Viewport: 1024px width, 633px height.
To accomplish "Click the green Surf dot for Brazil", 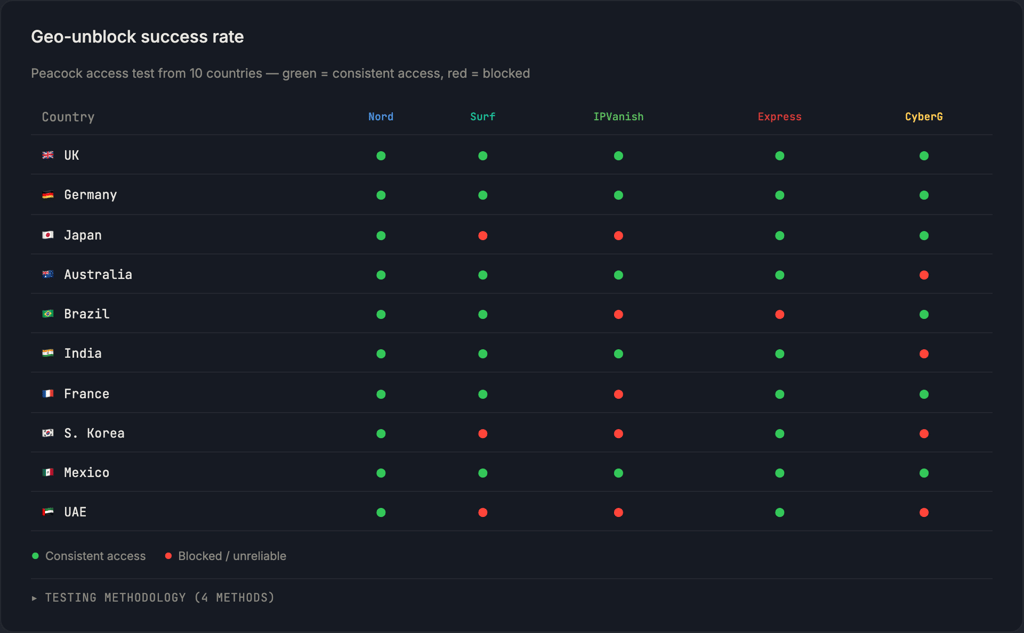I will [x=483, y=314].
